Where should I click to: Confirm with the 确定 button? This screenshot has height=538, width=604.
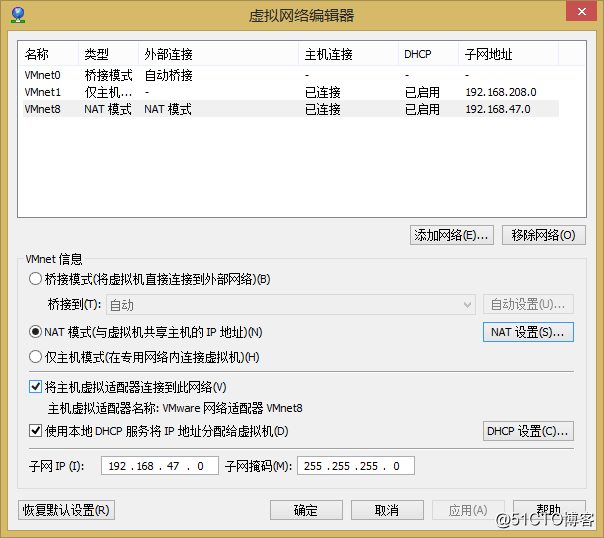pyautogui.click(x=306, y=510)
